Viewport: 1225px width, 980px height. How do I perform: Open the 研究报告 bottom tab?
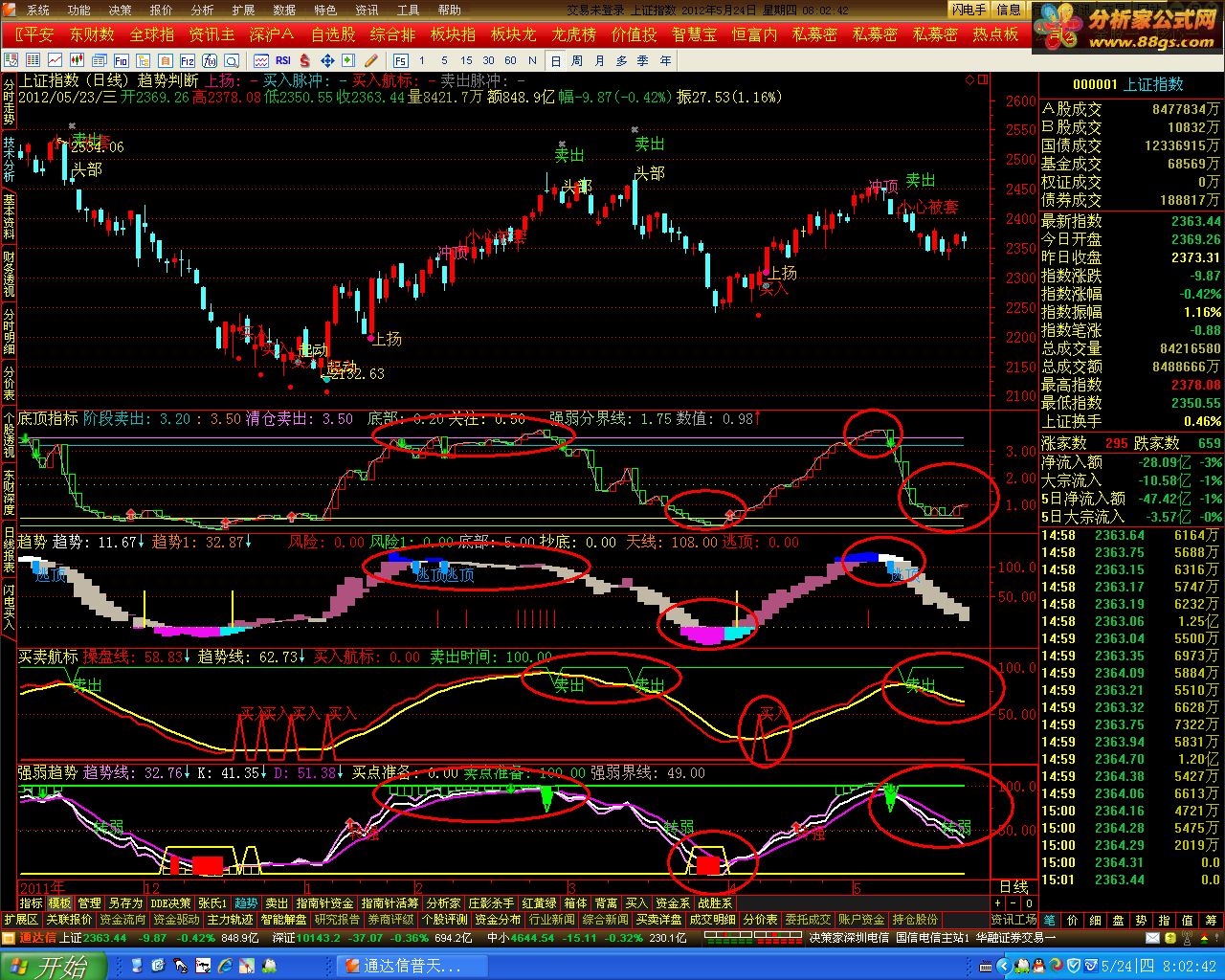pyautogui.click(x=337, y=920)
